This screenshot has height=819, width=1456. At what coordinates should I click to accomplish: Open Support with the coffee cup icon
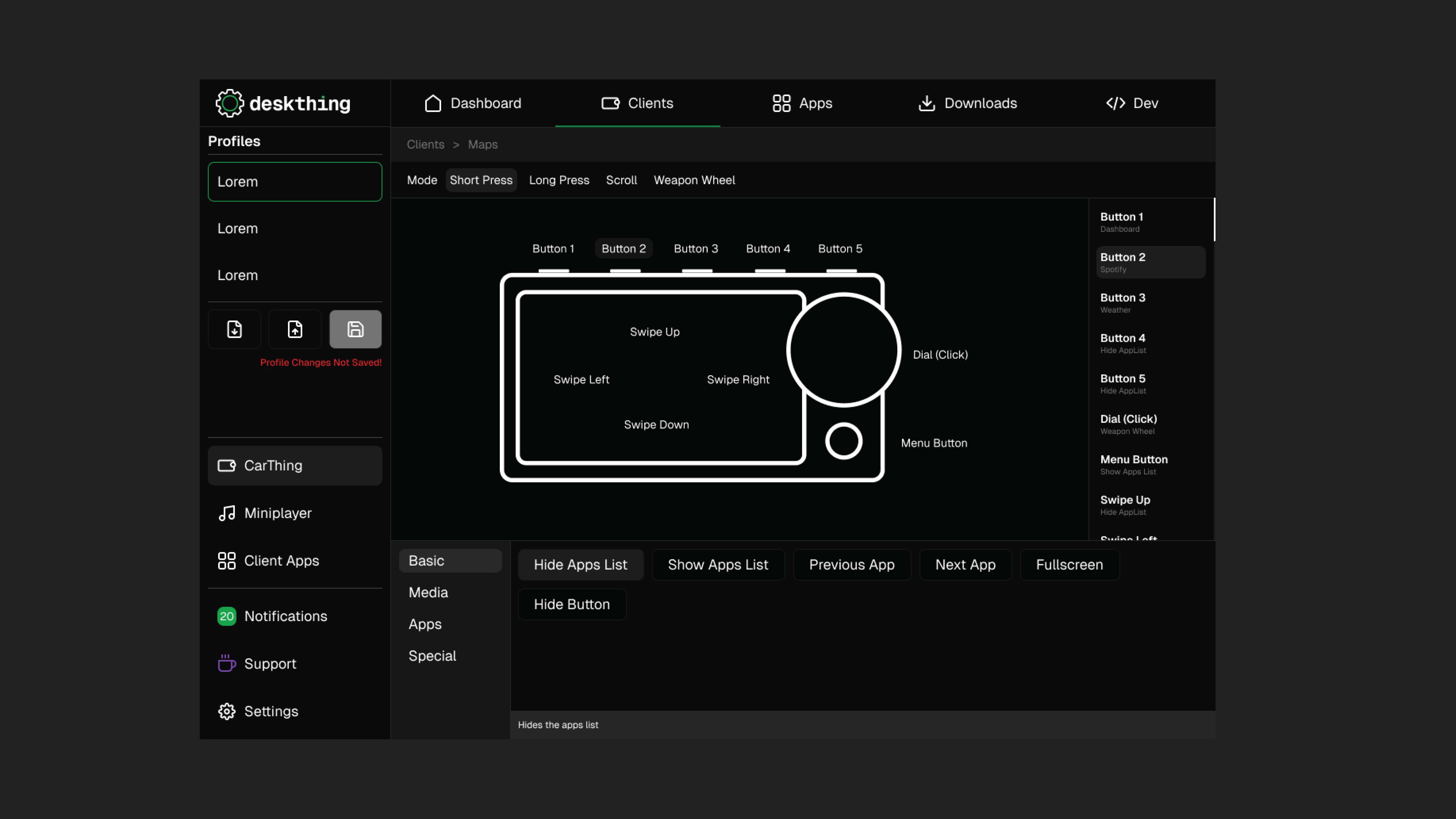[227, 664]
